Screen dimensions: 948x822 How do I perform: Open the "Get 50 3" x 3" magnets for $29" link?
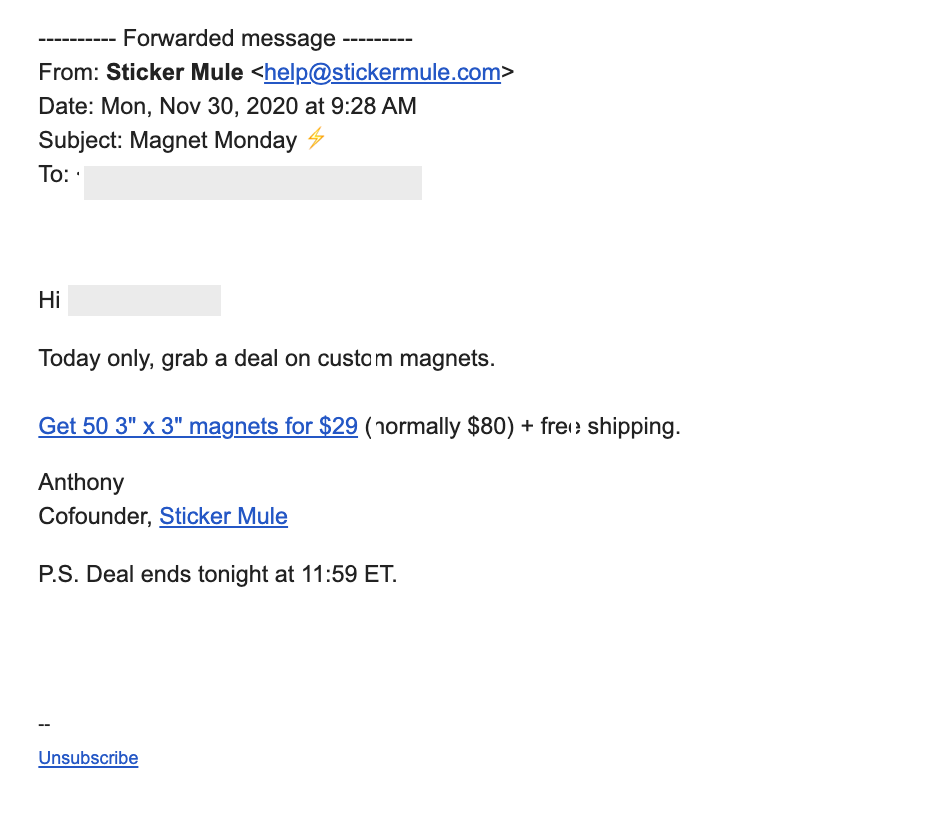tap(198, 426)
